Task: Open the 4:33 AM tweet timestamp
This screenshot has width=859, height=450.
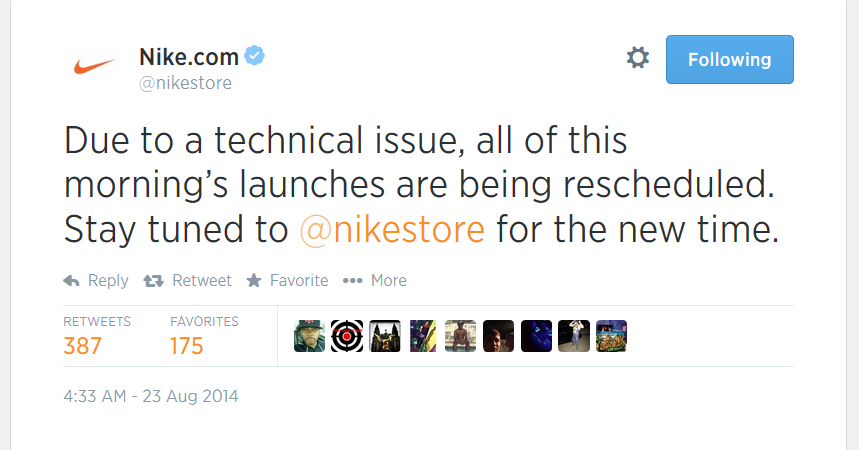Action: [x=150, y=396]
